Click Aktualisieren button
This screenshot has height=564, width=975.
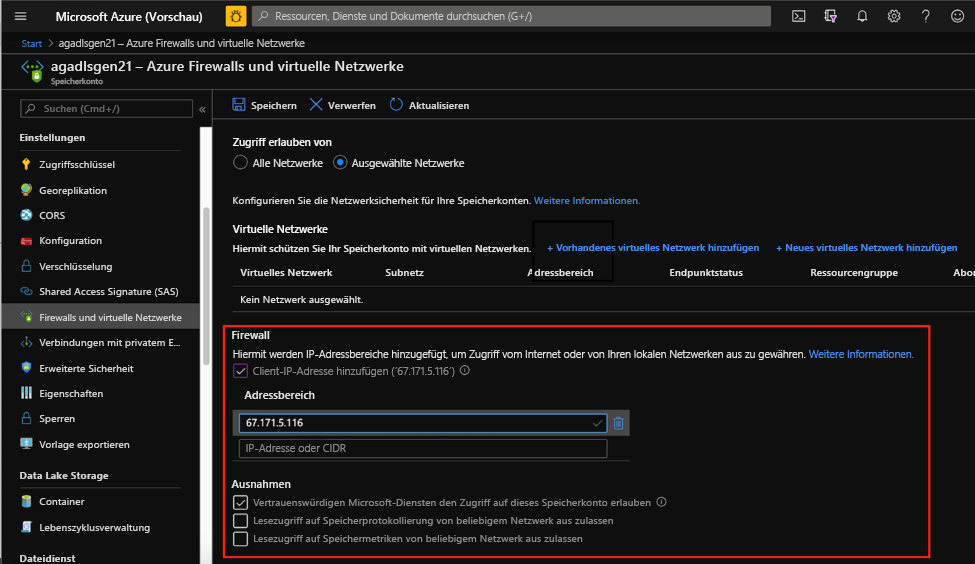[430, 105]
